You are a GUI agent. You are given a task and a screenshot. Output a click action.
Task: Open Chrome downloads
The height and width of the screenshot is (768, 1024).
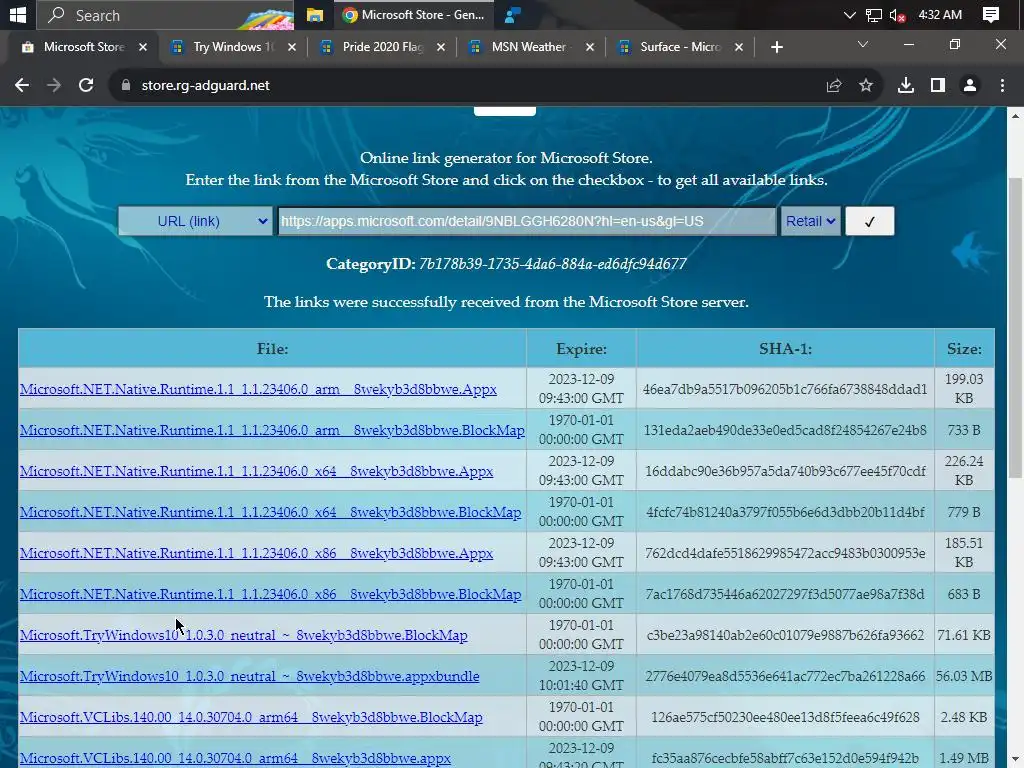click(906, 86)
